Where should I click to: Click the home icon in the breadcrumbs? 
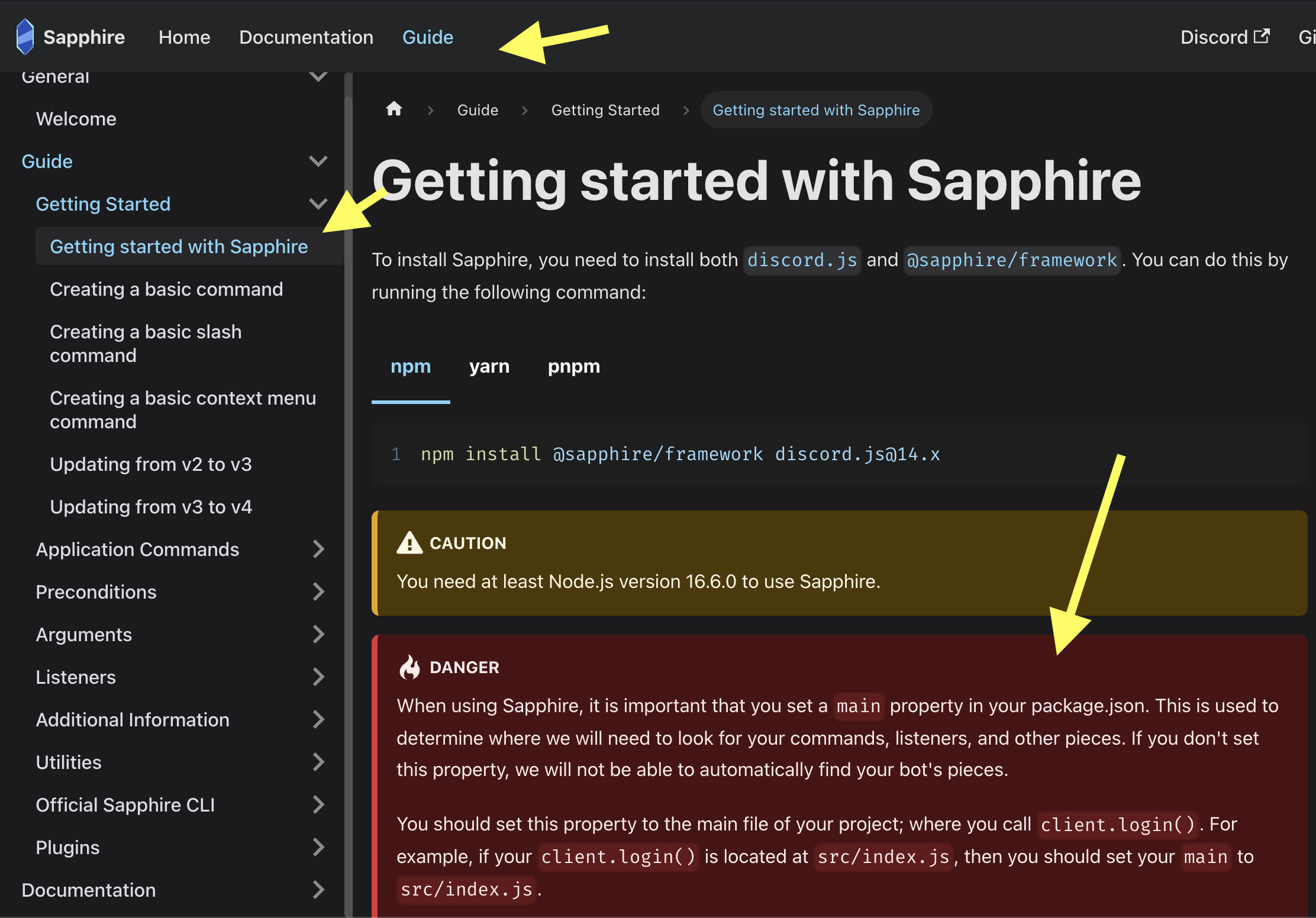tap(394, 109)
